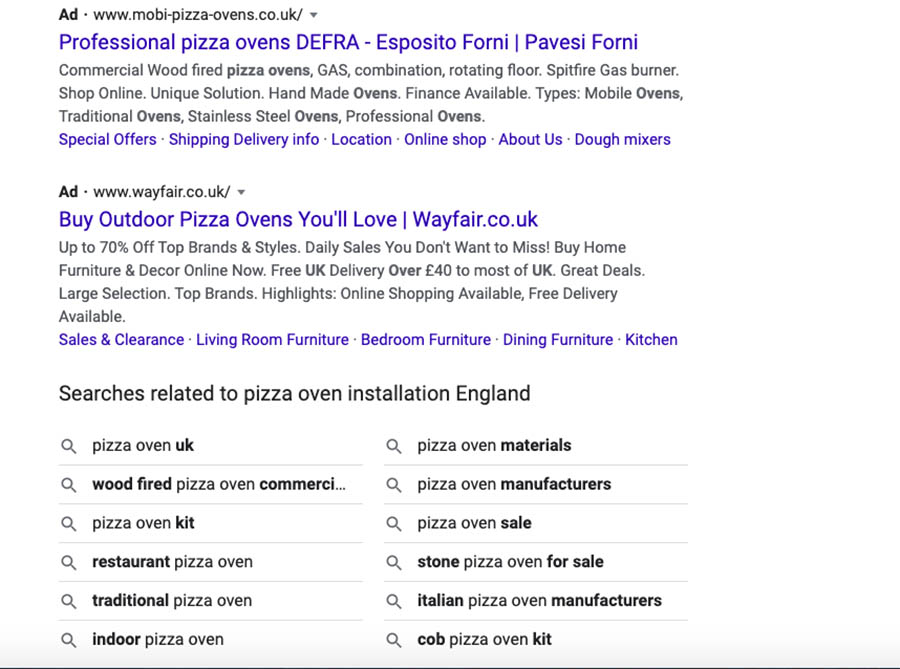The width and height of the screenshot is (900, 669).
Task: Open 'Buy Outdoor Pizza Ovens You'll Love' title
Action: [x=298, y=219]
